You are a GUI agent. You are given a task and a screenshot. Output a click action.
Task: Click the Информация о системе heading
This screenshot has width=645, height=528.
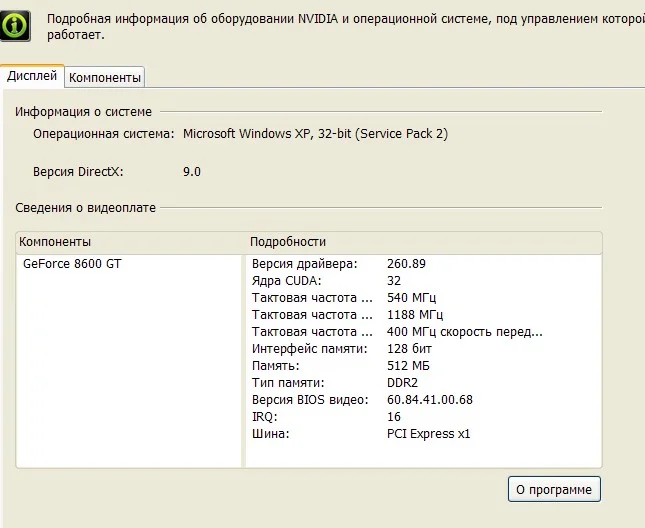click(x=84, y=111)
